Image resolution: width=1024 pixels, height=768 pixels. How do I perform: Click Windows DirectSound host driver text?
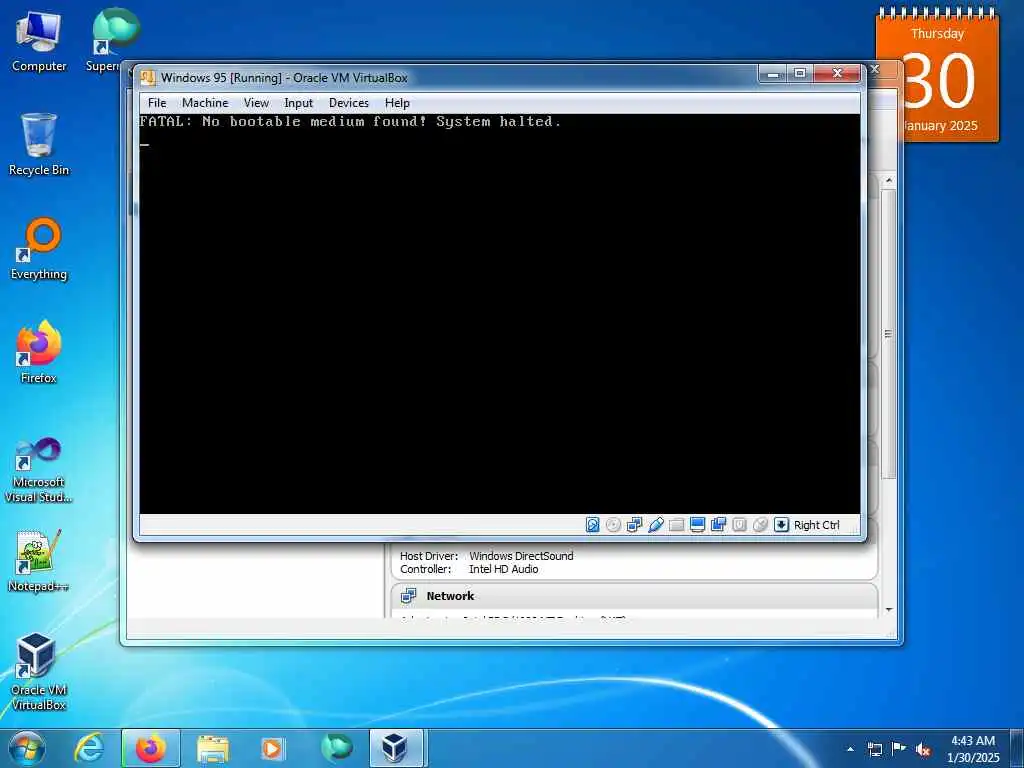pos(521,556)
